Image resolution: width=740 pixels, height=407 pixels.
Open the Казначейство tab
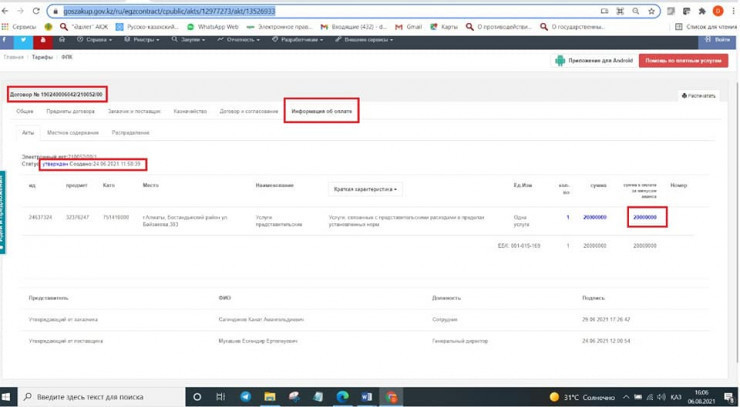[190, 111]
